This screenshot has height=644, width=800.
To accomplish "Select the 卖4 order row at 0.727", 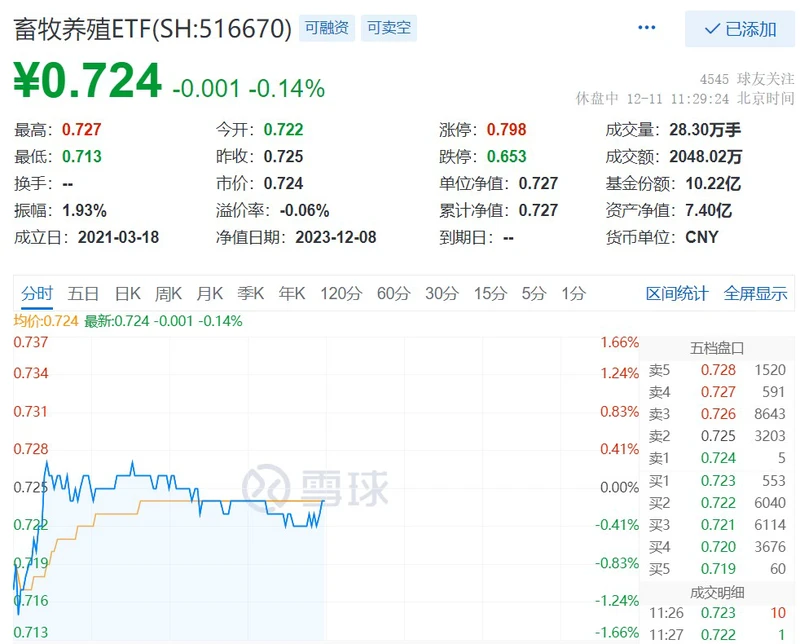I will click(717, 392).
